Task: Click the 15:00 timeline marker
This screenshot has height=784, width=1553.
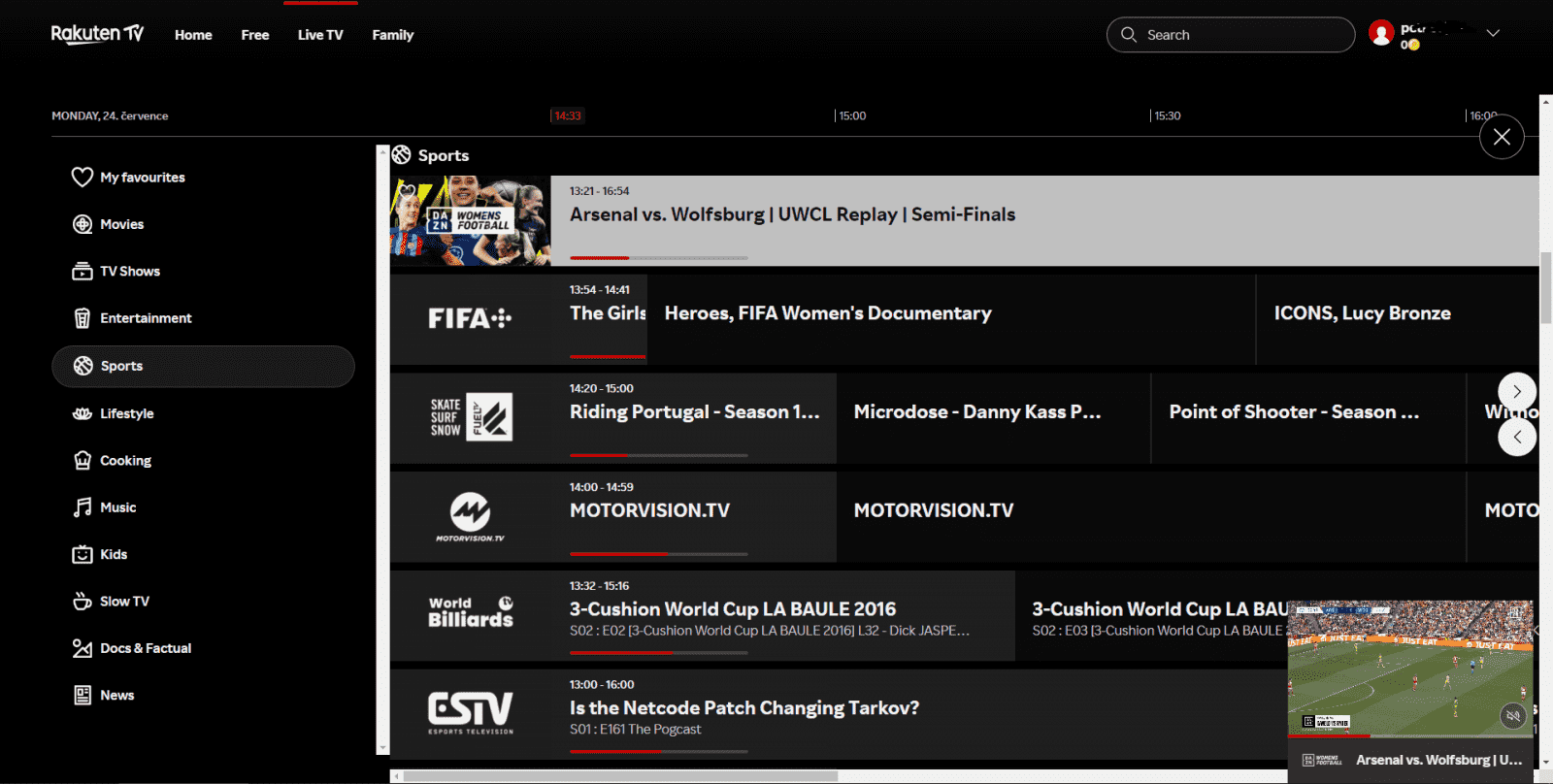Action: pos(852,115)
